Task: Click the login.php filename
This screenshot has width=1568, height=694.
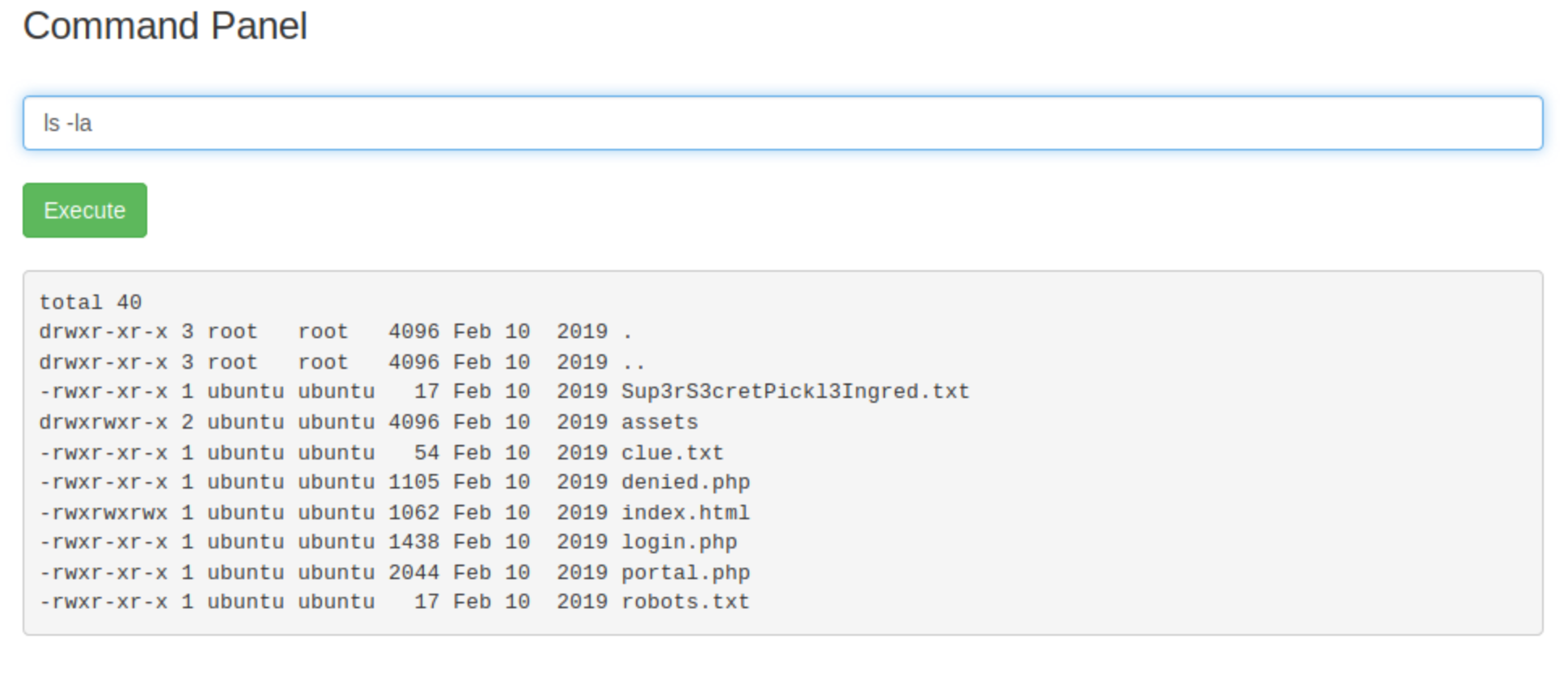Action: 679,542
